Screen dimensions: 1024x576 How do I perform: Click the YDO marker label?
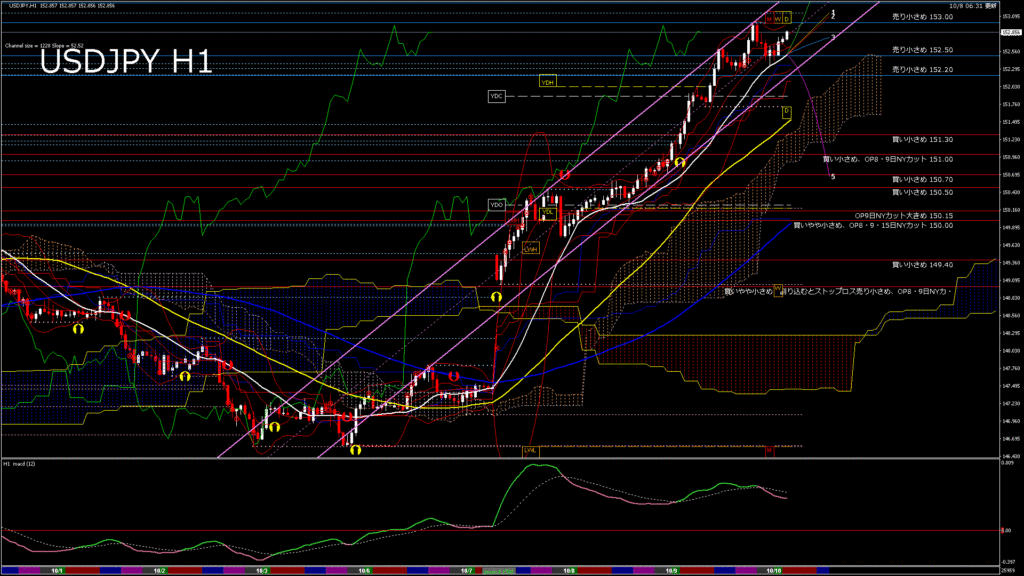tap(497, 205)
